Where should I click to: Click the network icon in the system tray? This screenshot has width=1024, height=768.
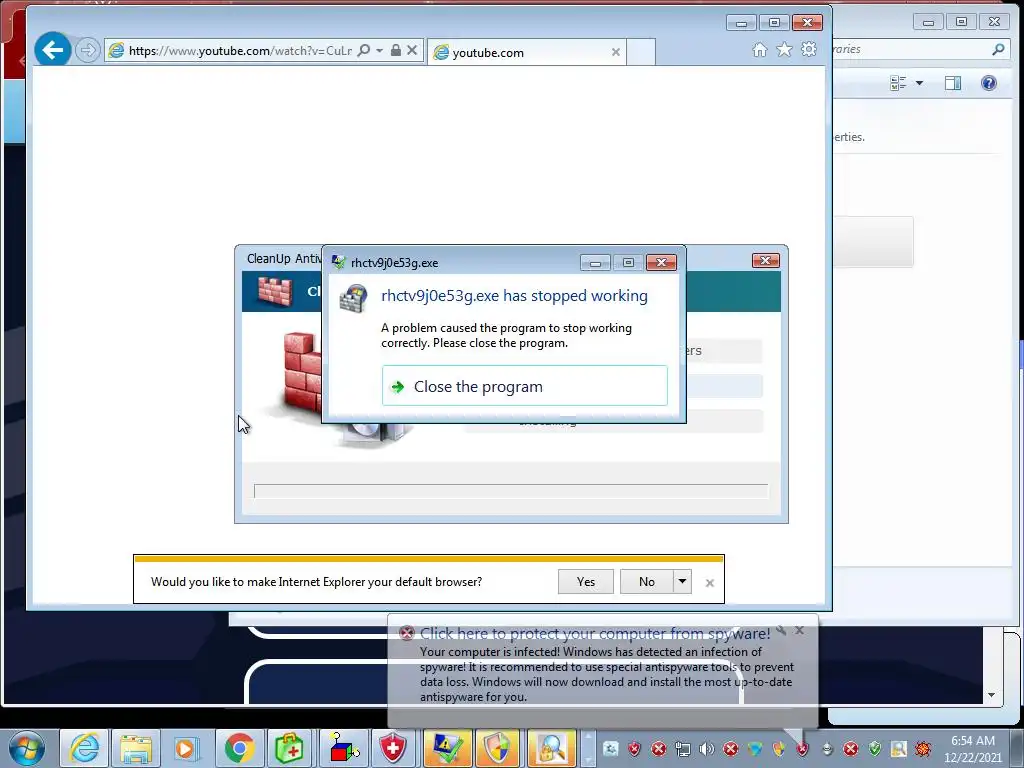pyautogui.click(x=682, y=748)
